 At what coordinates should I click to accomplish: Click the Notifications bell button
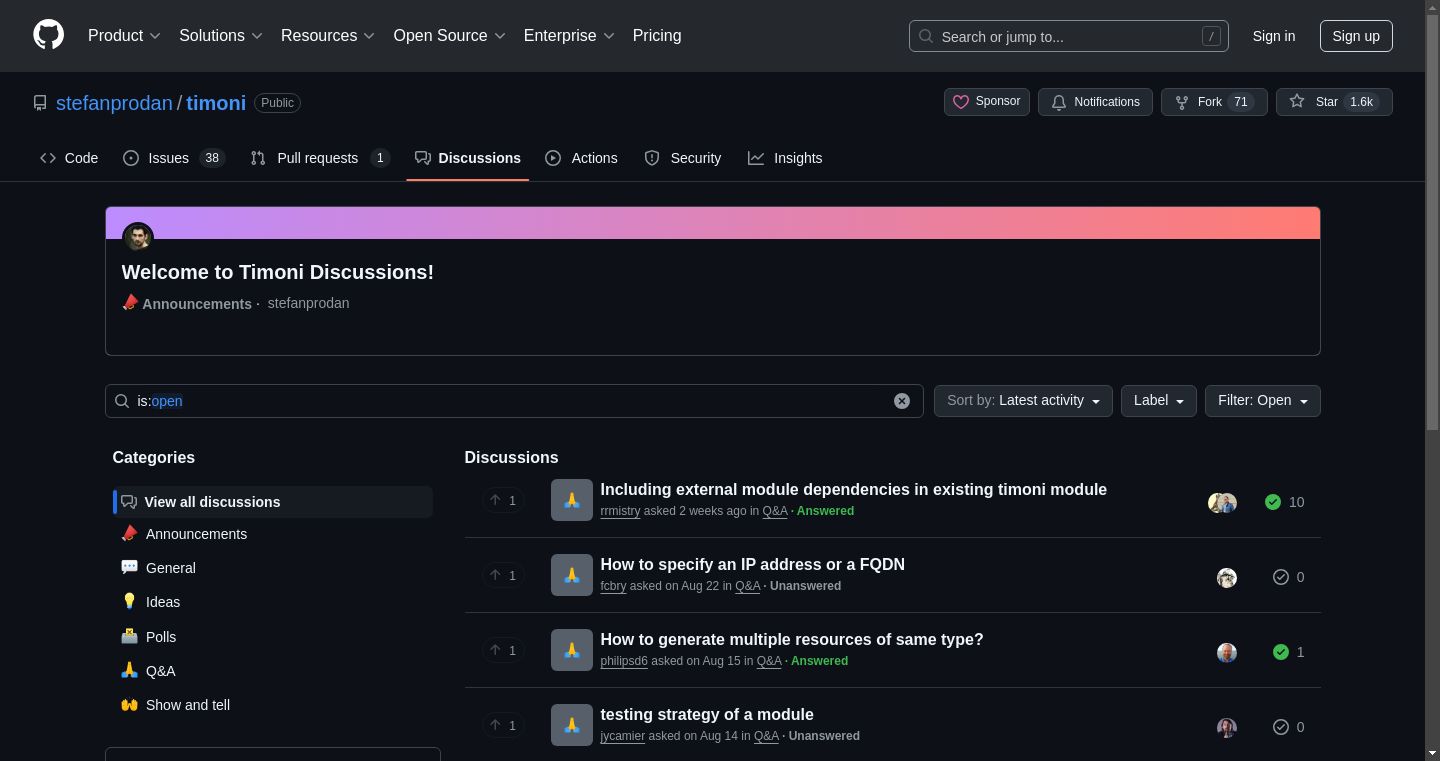pyautogui.click(x=1095, y=102)
